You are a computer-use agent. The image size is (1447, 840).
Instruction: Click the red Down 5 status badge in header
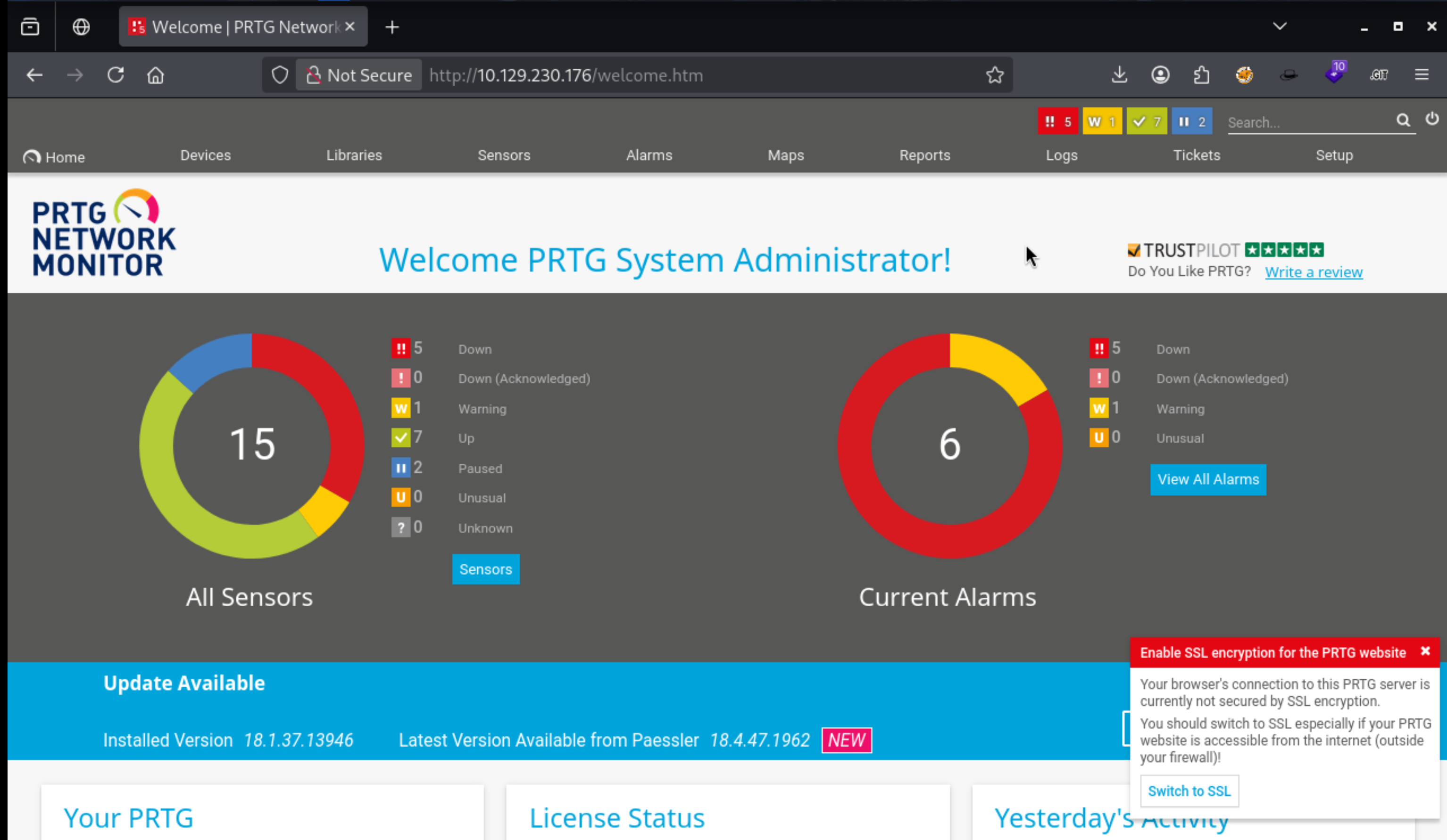(x=1058, y=121)
